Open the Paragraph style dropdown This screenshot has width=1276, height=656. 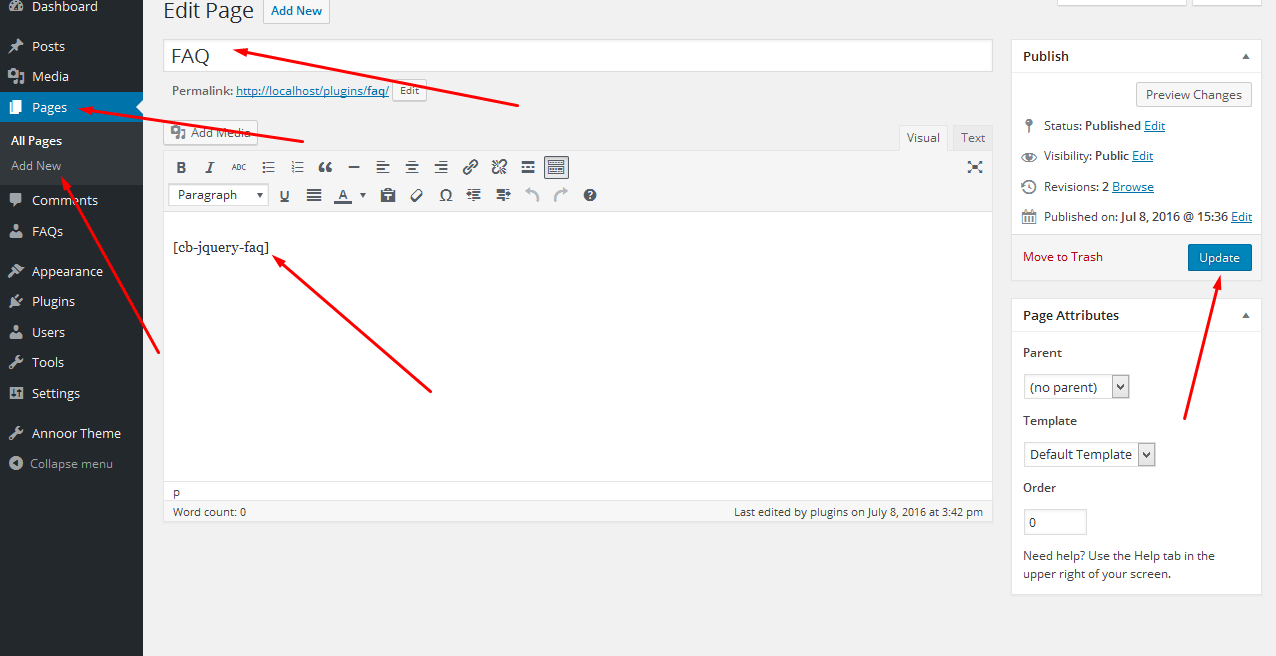click(x=218, y=194)
